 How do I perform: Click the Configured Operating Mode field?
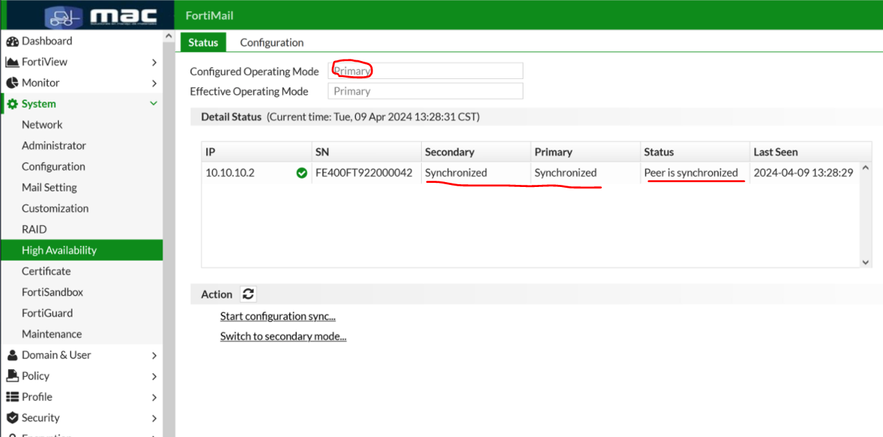pyautogui.click(x=426, y=71)
